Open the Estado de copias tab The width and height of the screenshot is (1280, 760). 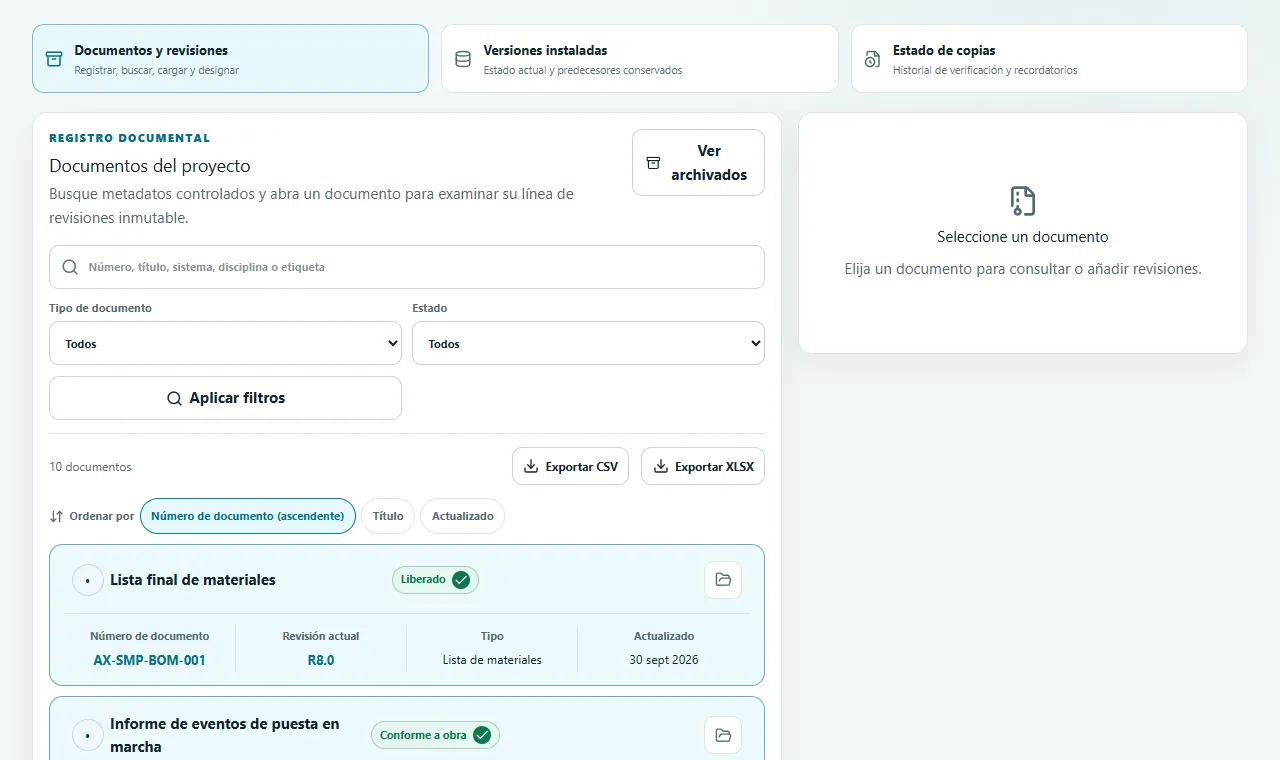point(1049,59)
